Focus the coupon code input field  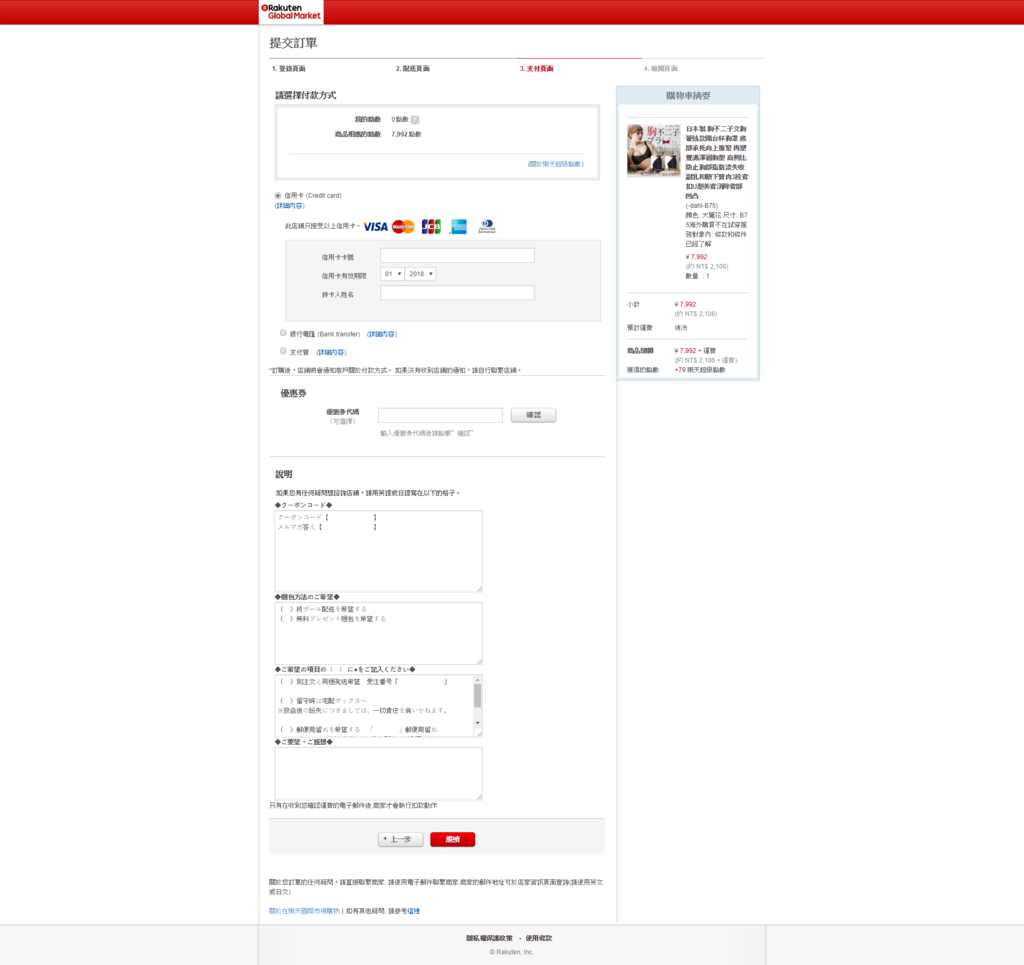pyautogui.click(x=440, y=415)
